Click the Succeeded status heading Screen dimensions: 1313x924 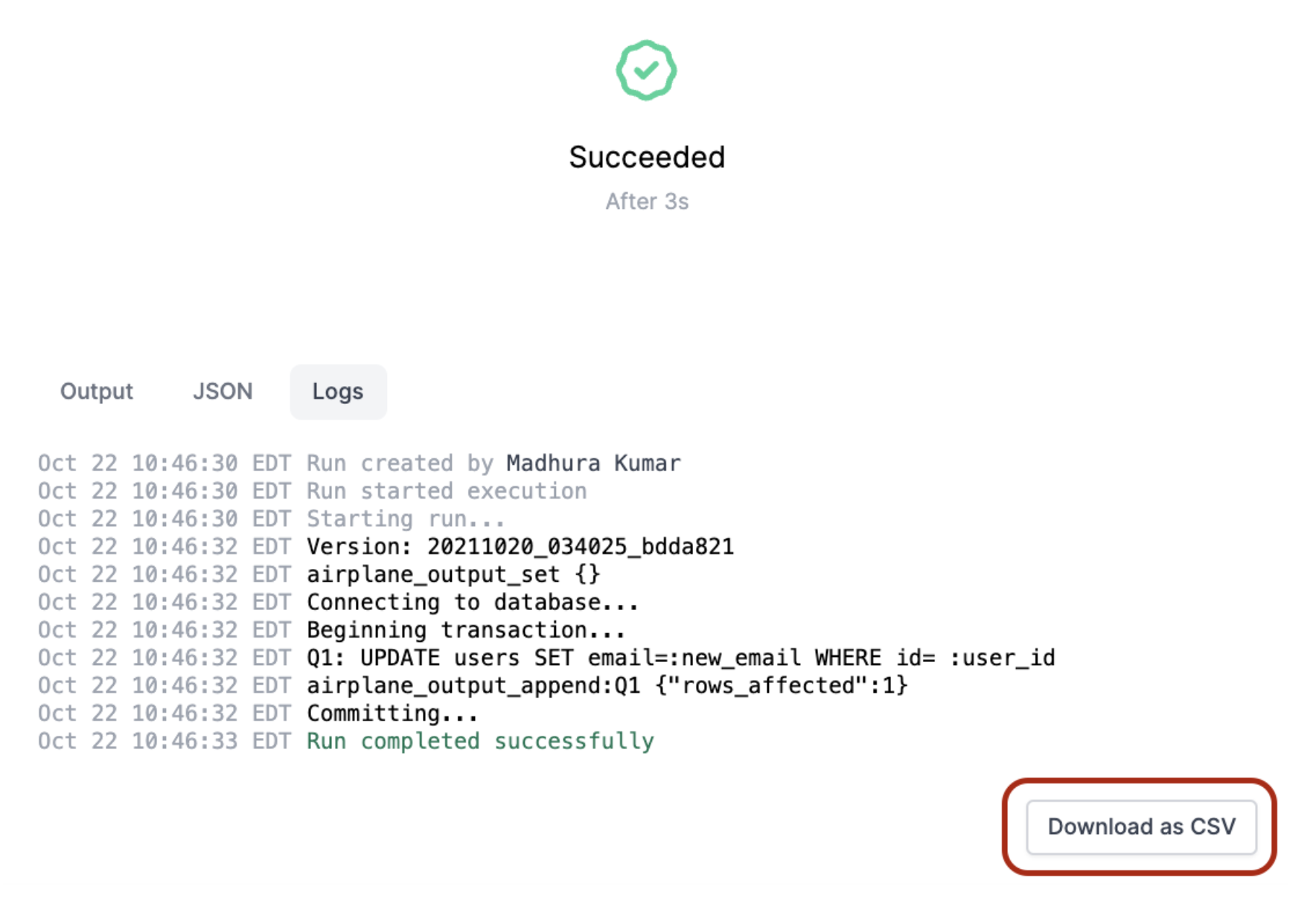[647, 157]
